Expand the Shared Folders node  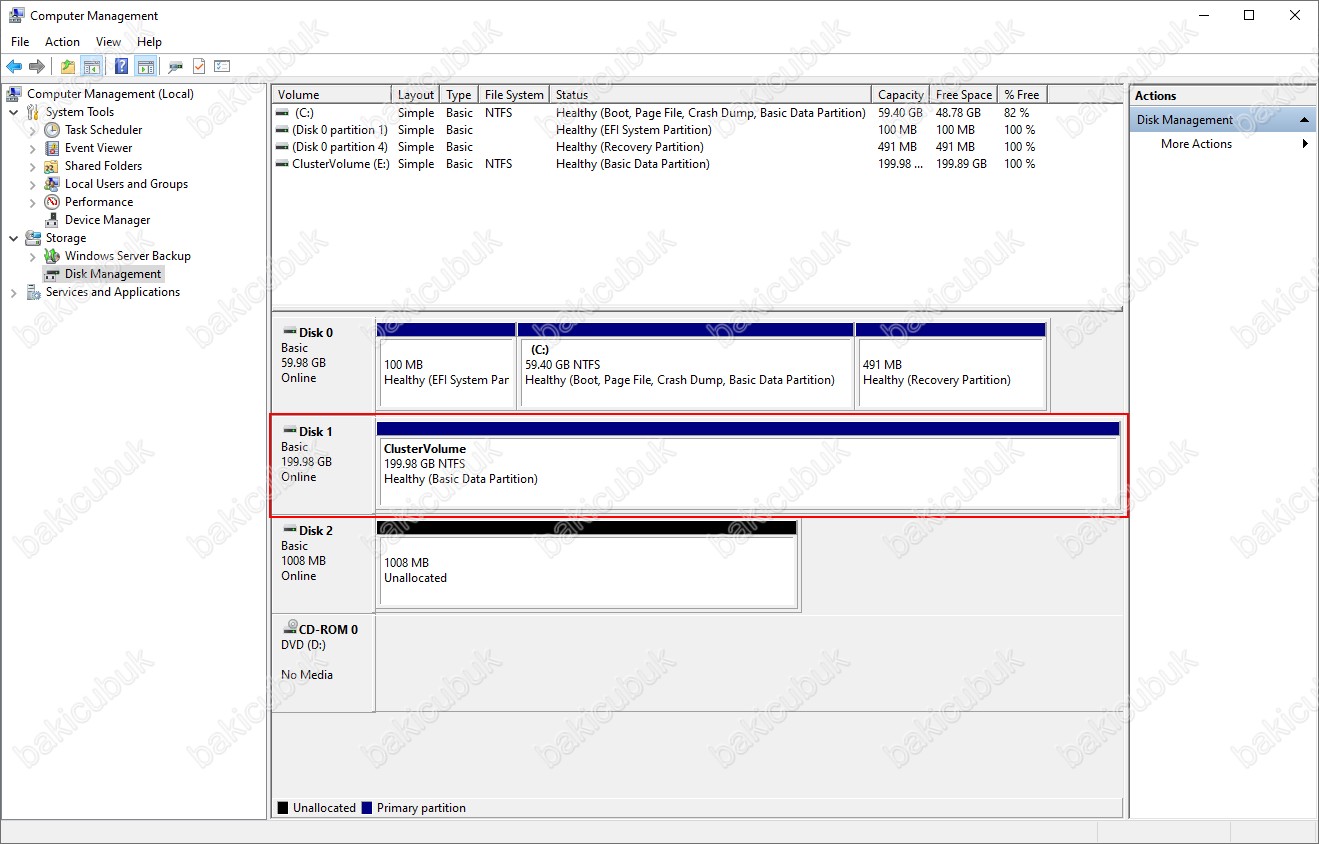click(x=33, y=166)
